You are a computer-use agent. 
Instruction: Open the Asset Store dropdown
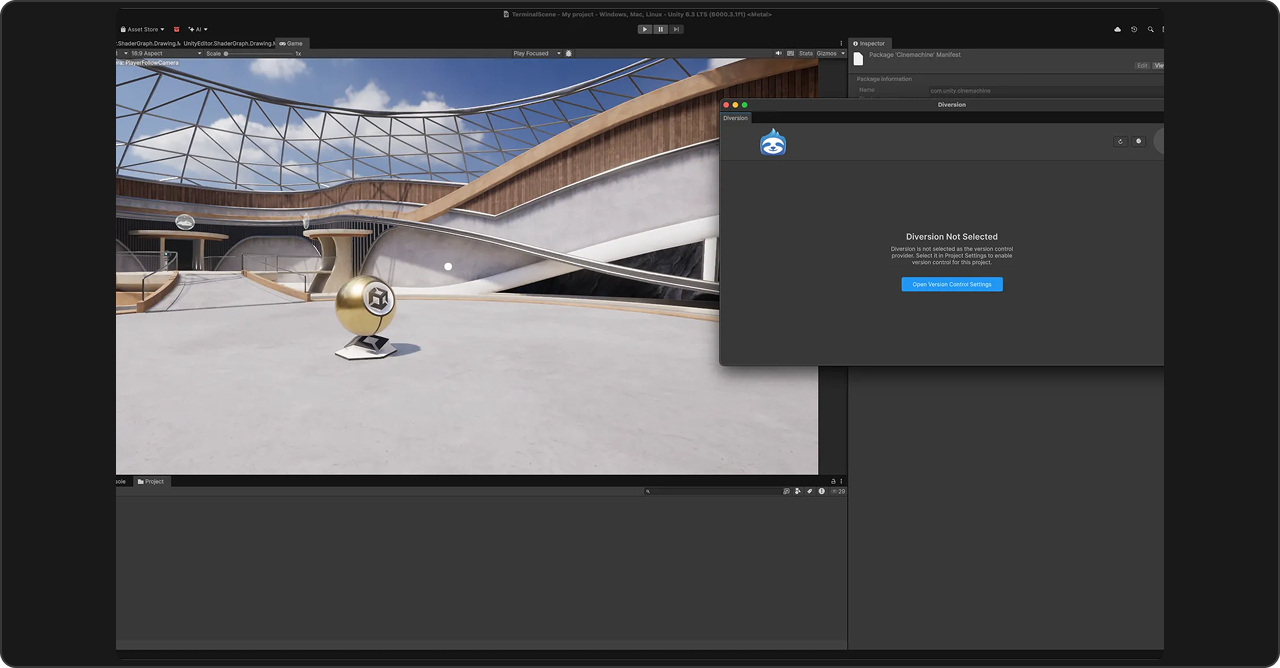click(142, 29)
